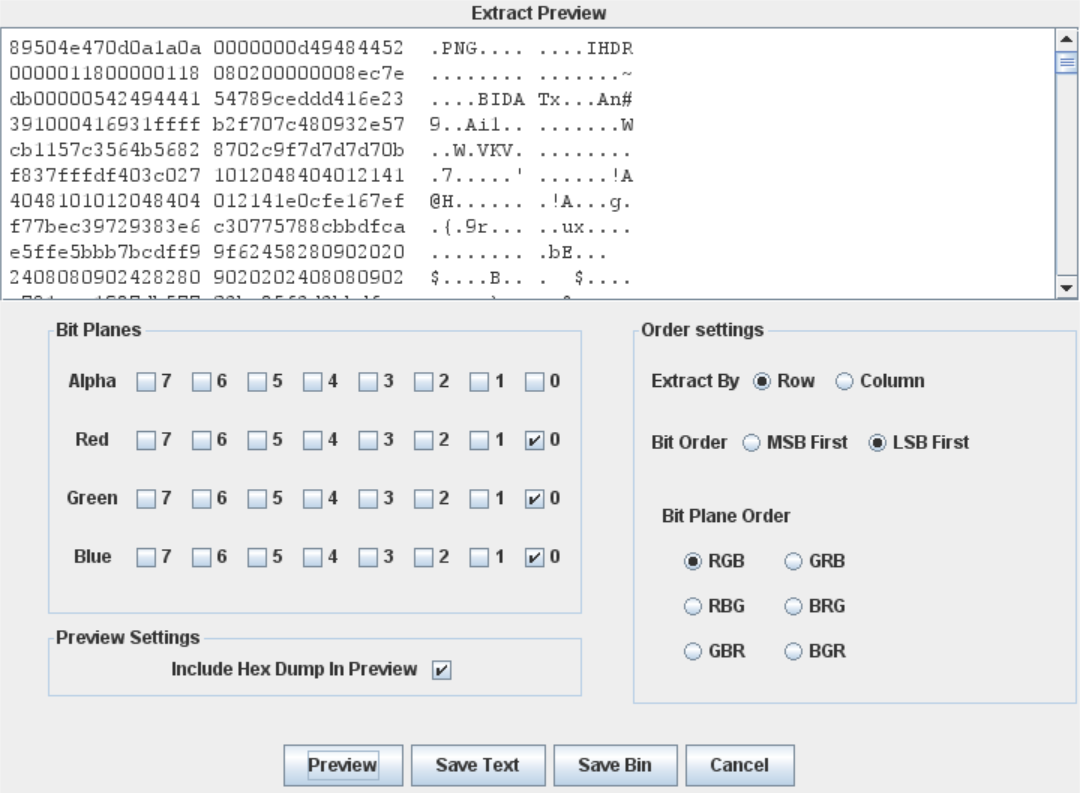Check Alpha bit plane 1
The width and height of the screenshot is (1080, 793).
click(479, 382)
